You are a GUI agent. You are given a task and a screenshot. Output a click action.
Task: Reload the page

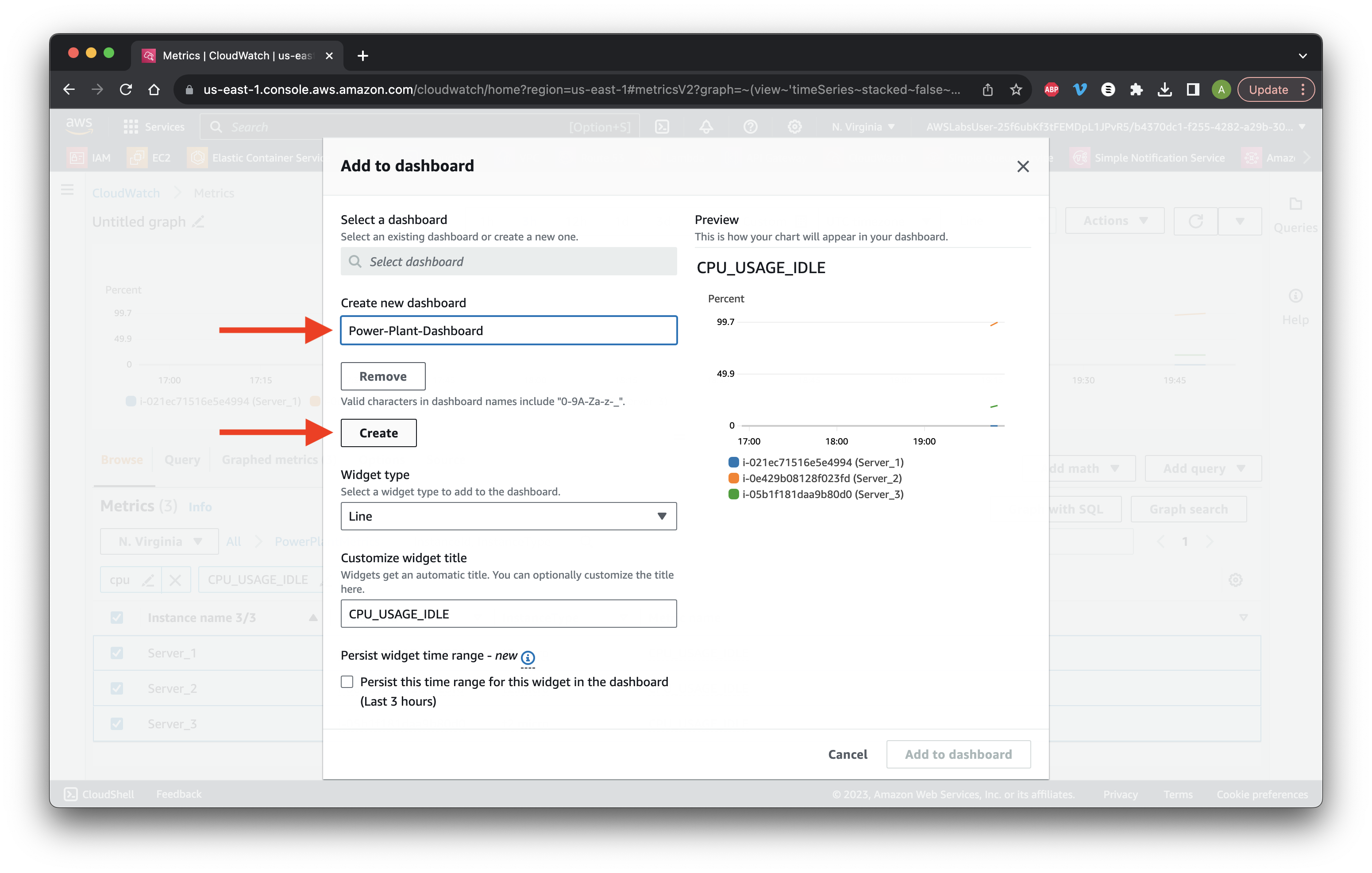[x=126, y=89]
